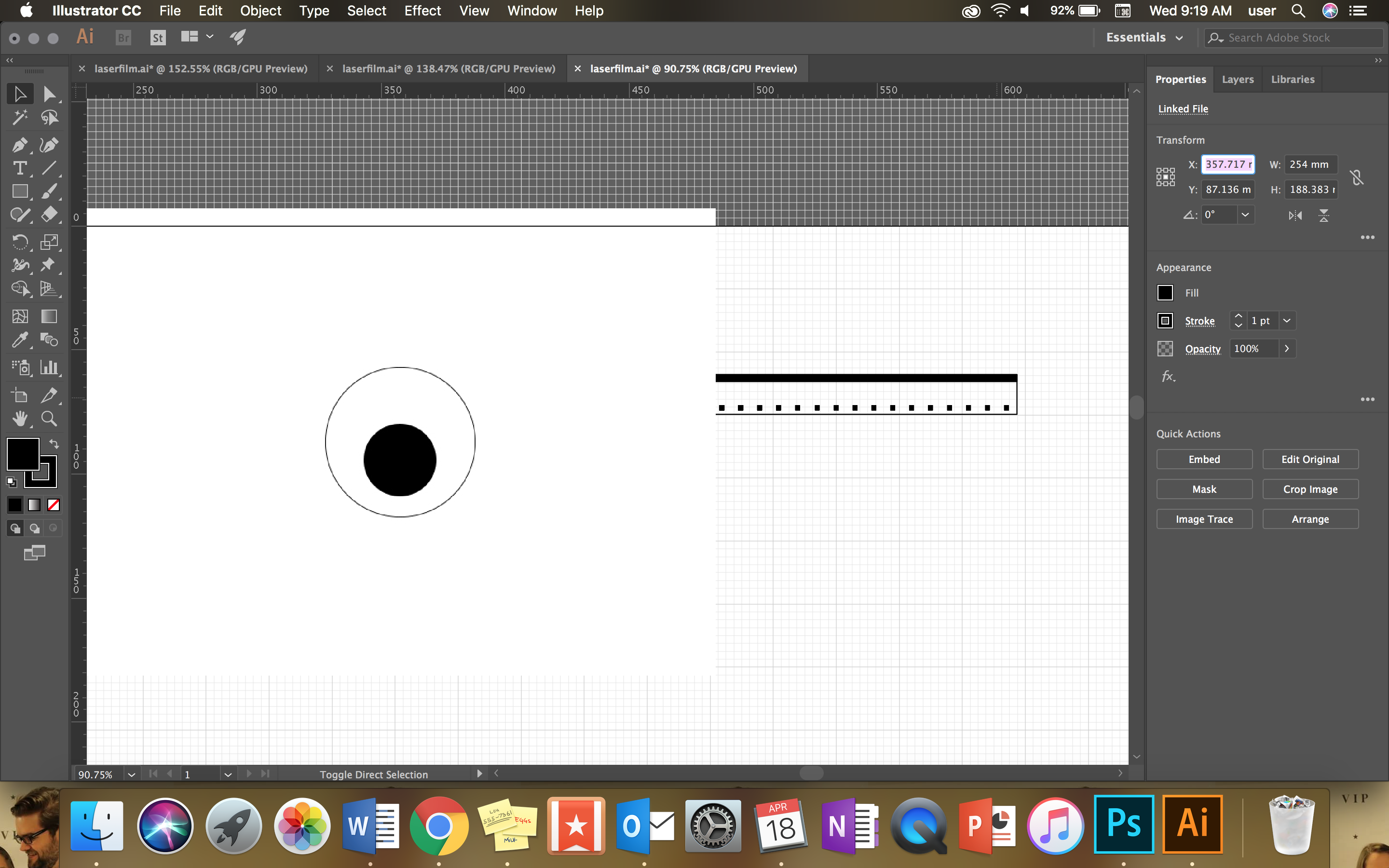
Task: Open the Gradient tool
Action: (x=50, y=316)
